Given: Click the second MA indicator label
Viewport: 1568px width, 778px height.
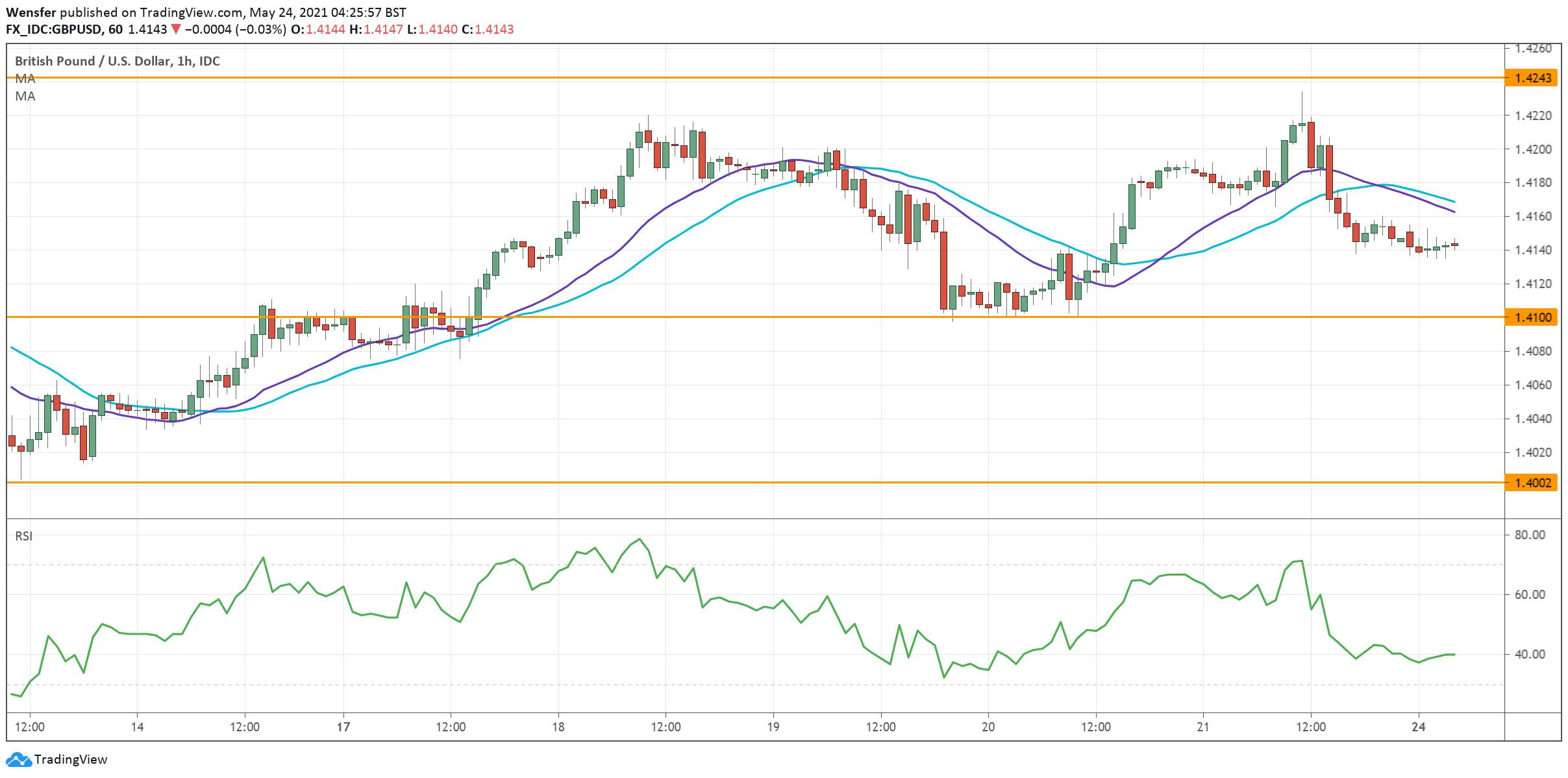Looking at the screenshot, I should (x=25, y=96).
